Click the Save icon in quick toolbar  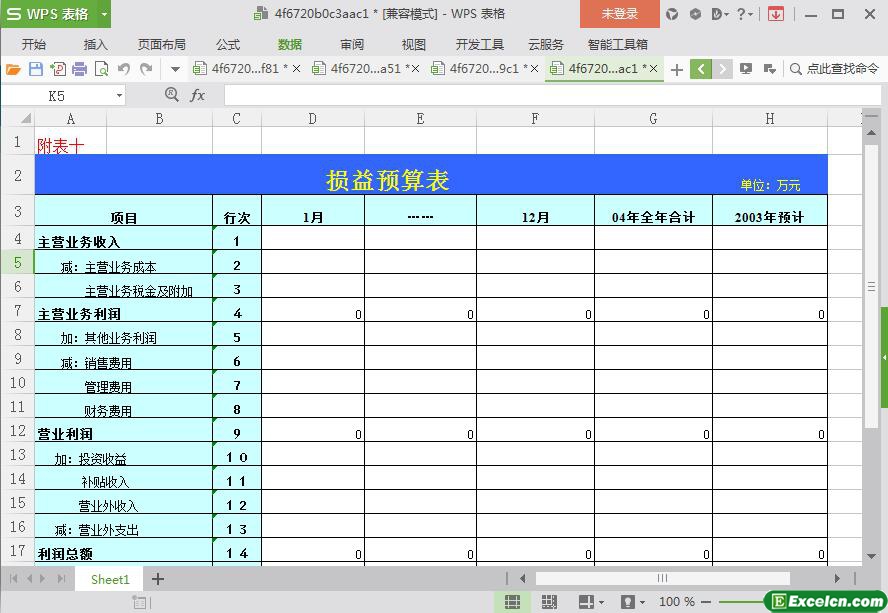(x=35, y=69)
